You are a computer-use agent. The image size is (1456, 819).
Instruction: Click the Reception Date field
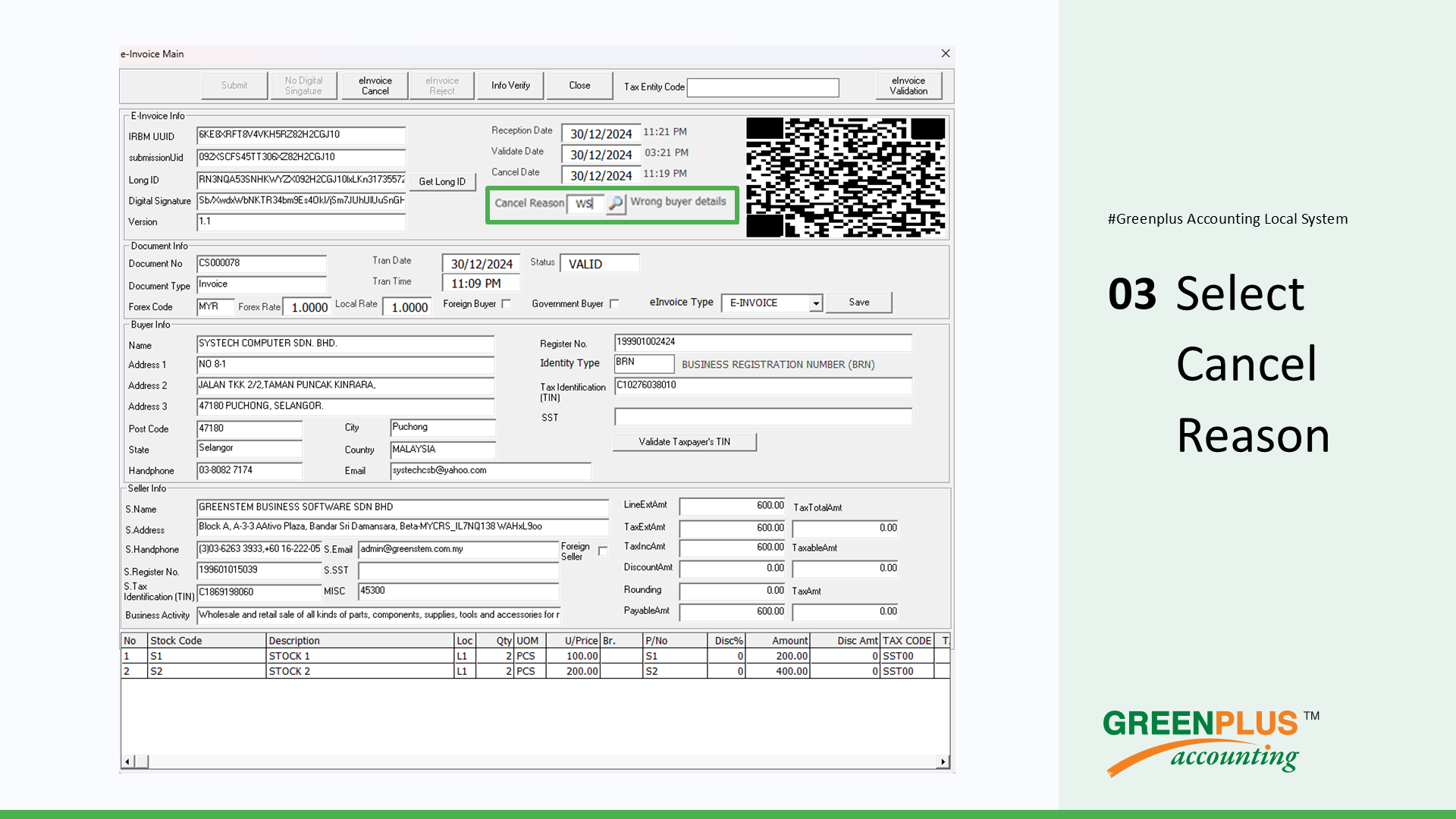click(x=601, y=133)
